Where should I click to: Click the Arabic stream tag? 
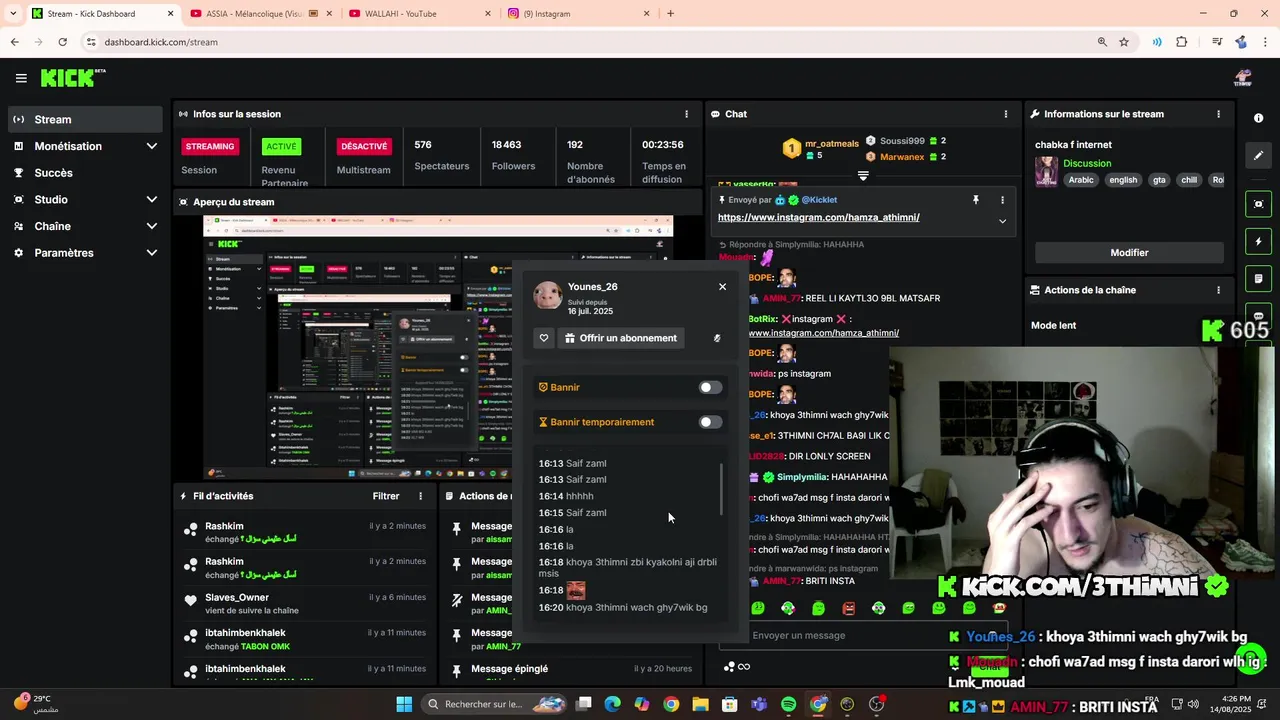click(1081, 180)
